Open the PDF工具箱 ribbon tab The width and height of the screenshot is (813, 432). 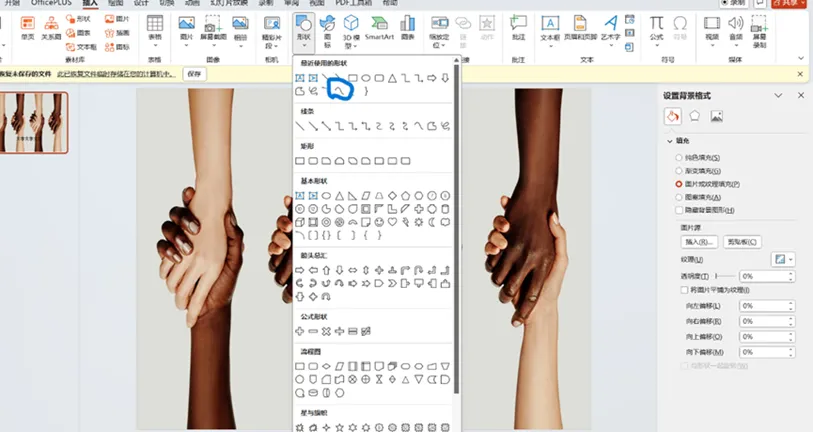click(x=353, y=3)
